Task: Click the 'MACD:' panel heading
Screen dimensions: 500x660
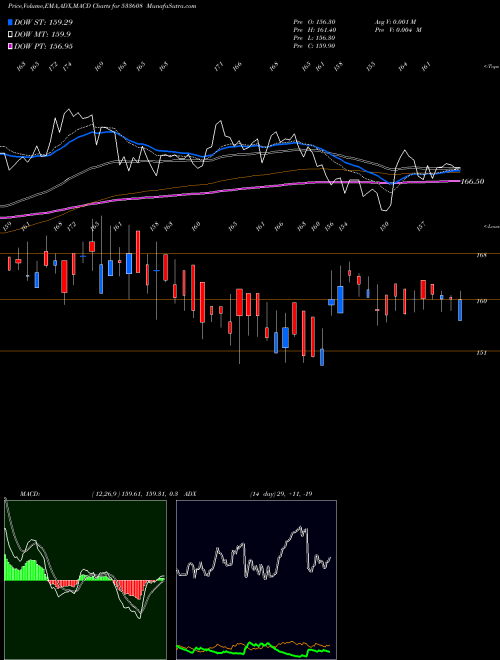Action: (29, 494)
